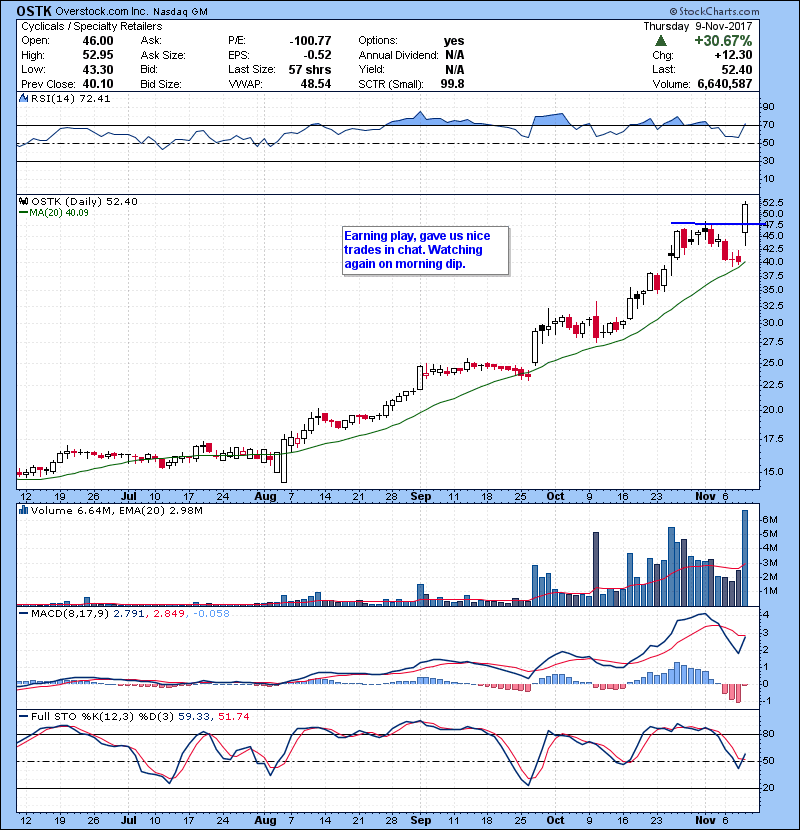Click the Last Size value 57 shrs
Image resolution: width=800 pixels, height=830 pixels.
click(310, 69)
